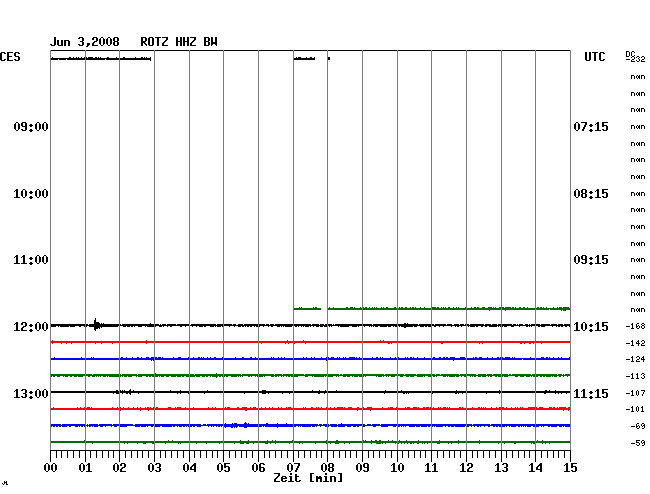Click the '13:00' local time label
Image resolution: width=650 pixels, height=494 pixels.
coord(31,393)
